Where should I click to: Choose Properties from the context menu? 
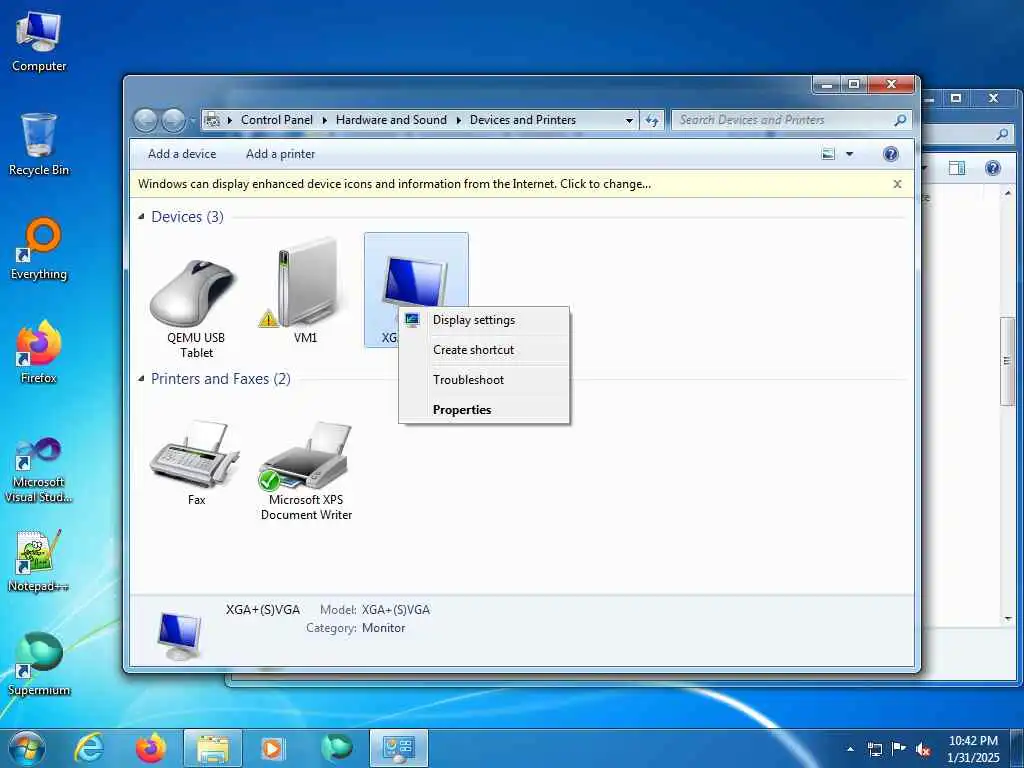pyautogui.click(x=484, y=410)
